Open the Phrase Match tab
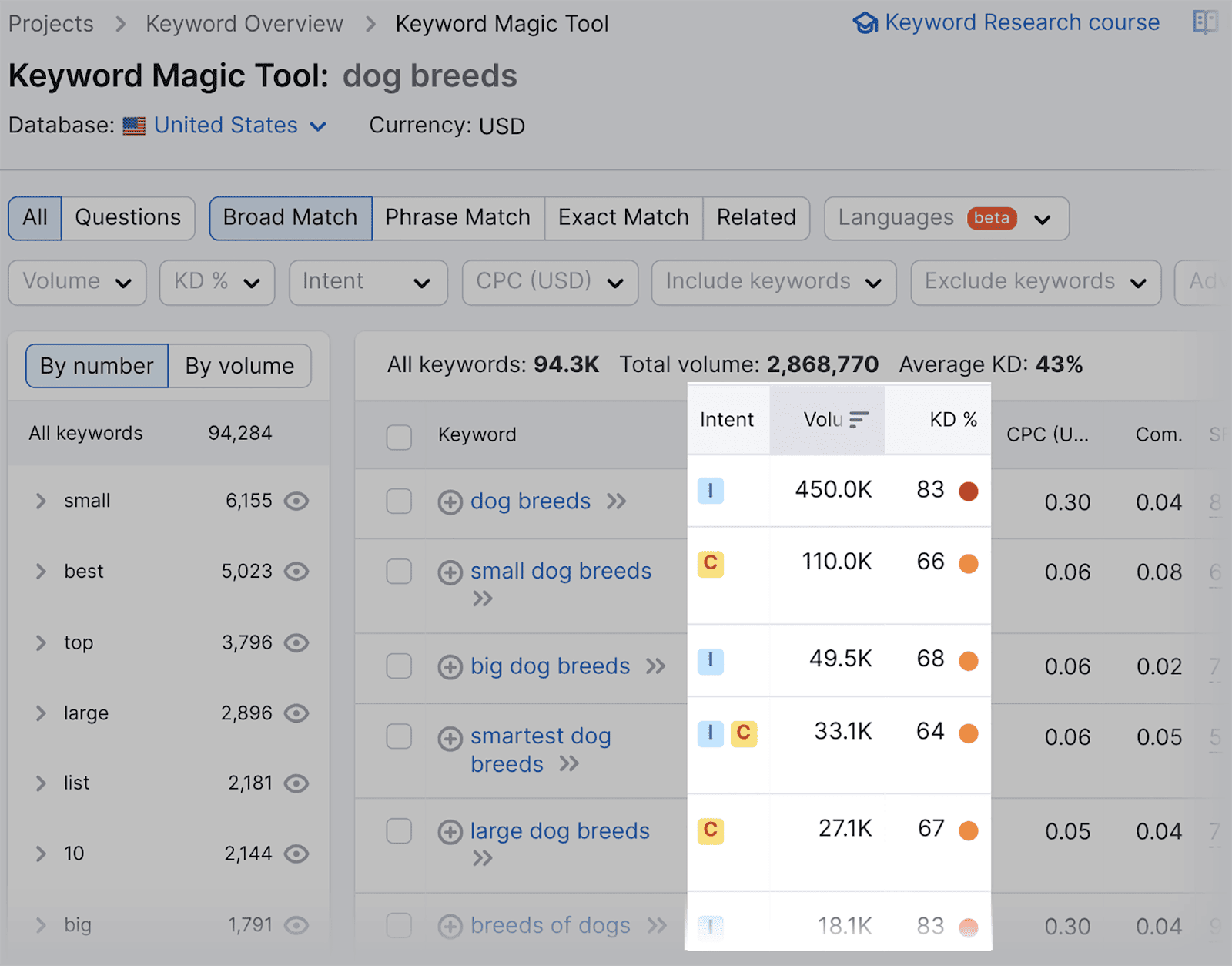This screenshot has width=1232, height=966. pyautogui.click(x=457, y=218)
